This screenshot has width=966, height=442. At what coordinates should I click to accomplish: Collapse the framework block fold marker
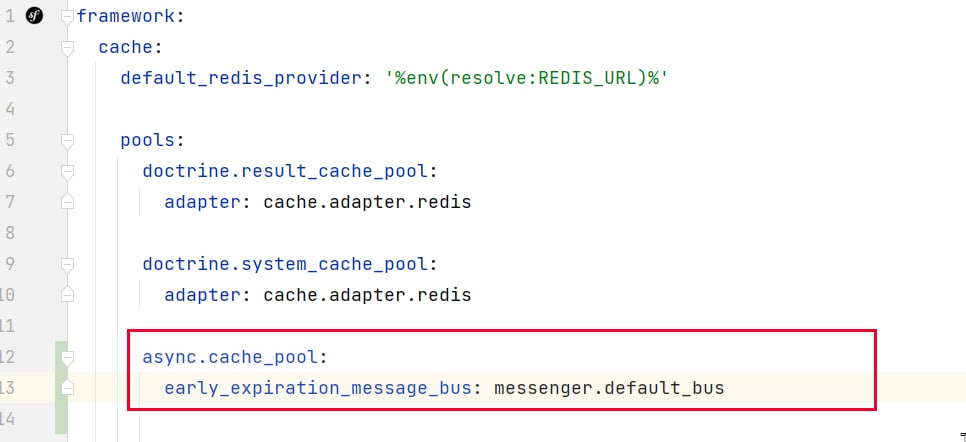pos(67,17)
